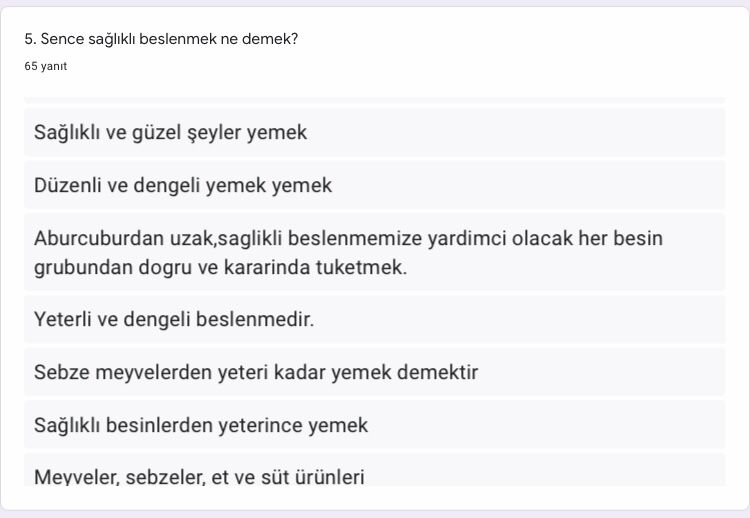Select the response "Sağlıklı ve güzel şeyler yemek"

tap(171, 132)
